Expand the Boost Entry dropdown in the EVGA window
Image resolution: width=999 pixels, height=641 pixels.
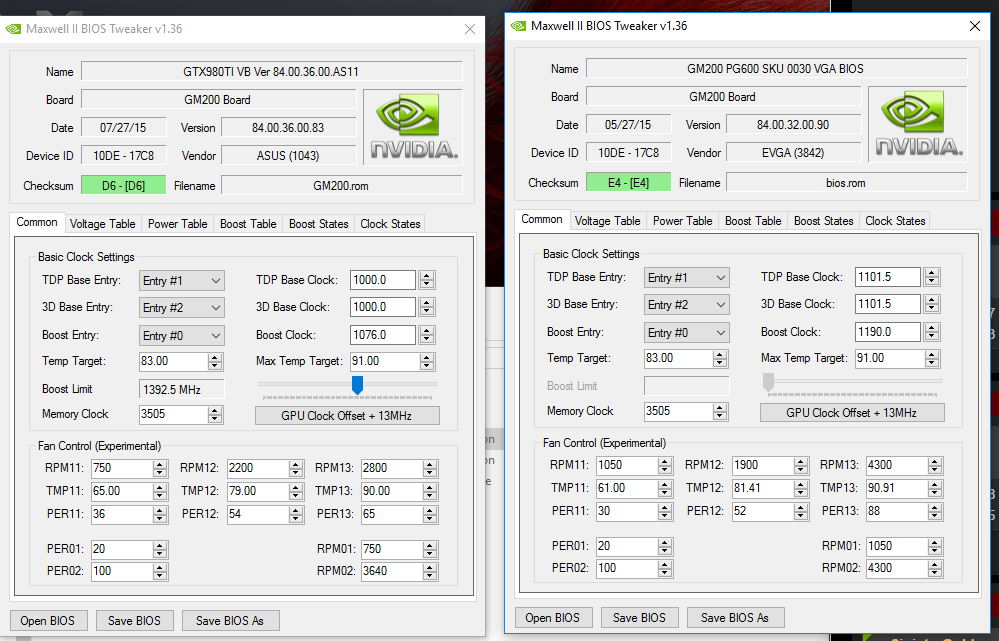[x=686, y=332]
